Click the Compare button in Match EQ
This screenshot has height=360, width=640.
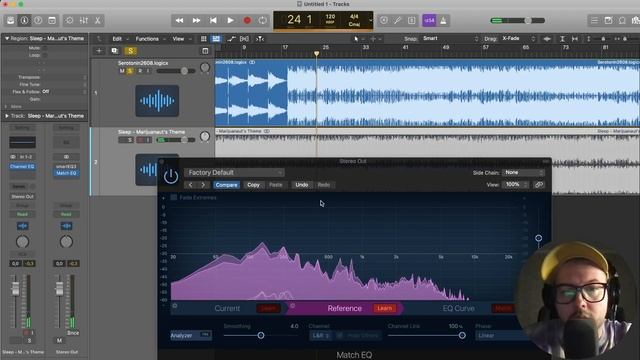click(227, 185)
